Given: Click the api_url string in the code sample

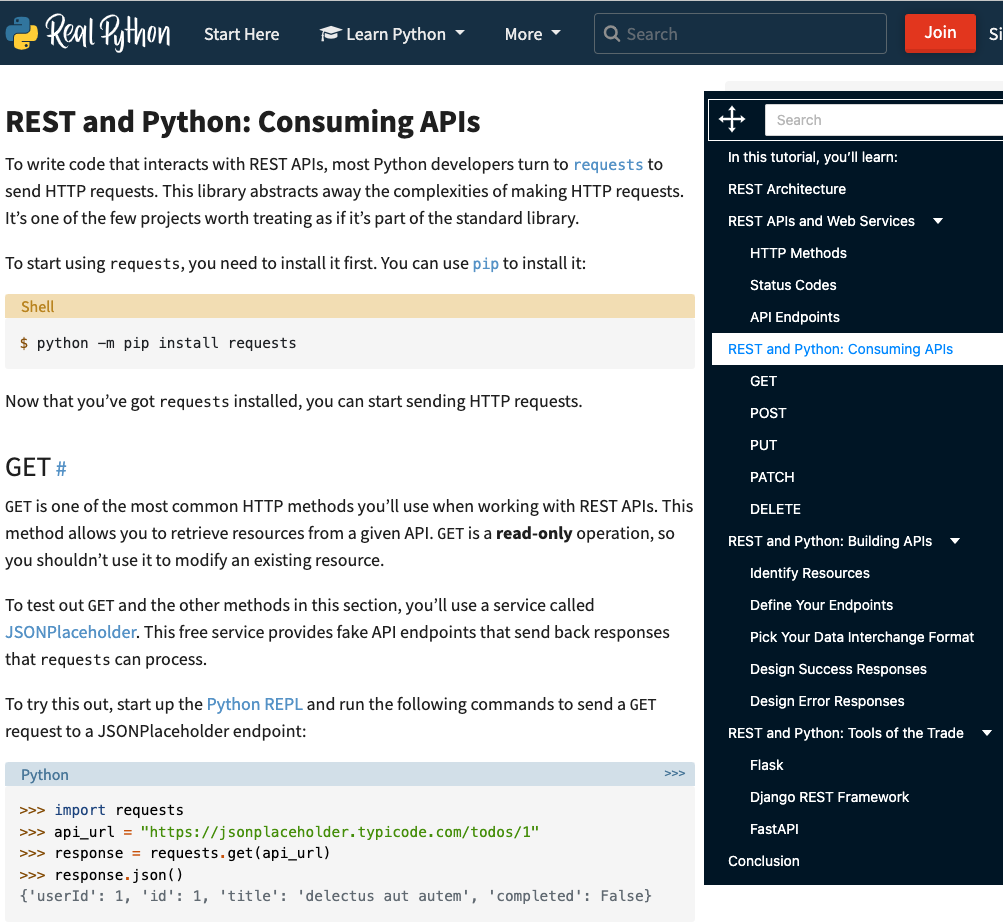Looking at the screenshot, I should [340, 832].
